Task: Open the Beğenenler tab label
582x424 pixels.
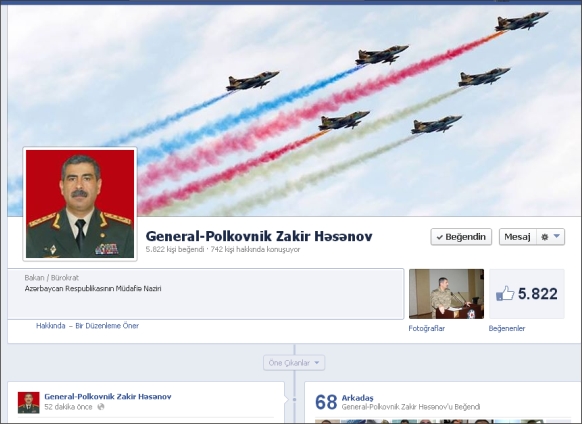Action: [507, 328]
